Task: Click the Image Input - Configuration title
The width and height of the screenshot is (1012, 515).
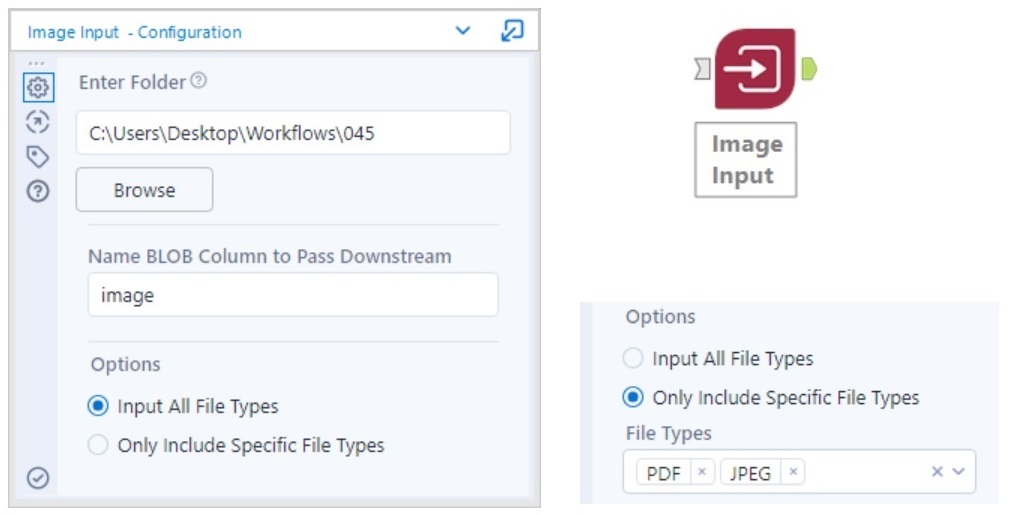Action: pyautogui.click(x=134, y=32)
